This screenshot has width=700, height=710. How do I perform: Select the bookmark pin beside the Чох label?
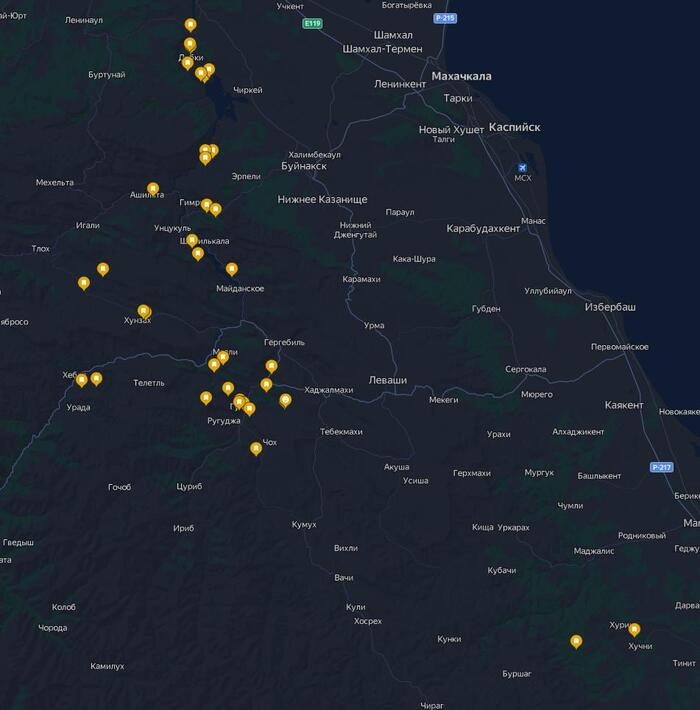pyautogui.click(x=256, y=448)
